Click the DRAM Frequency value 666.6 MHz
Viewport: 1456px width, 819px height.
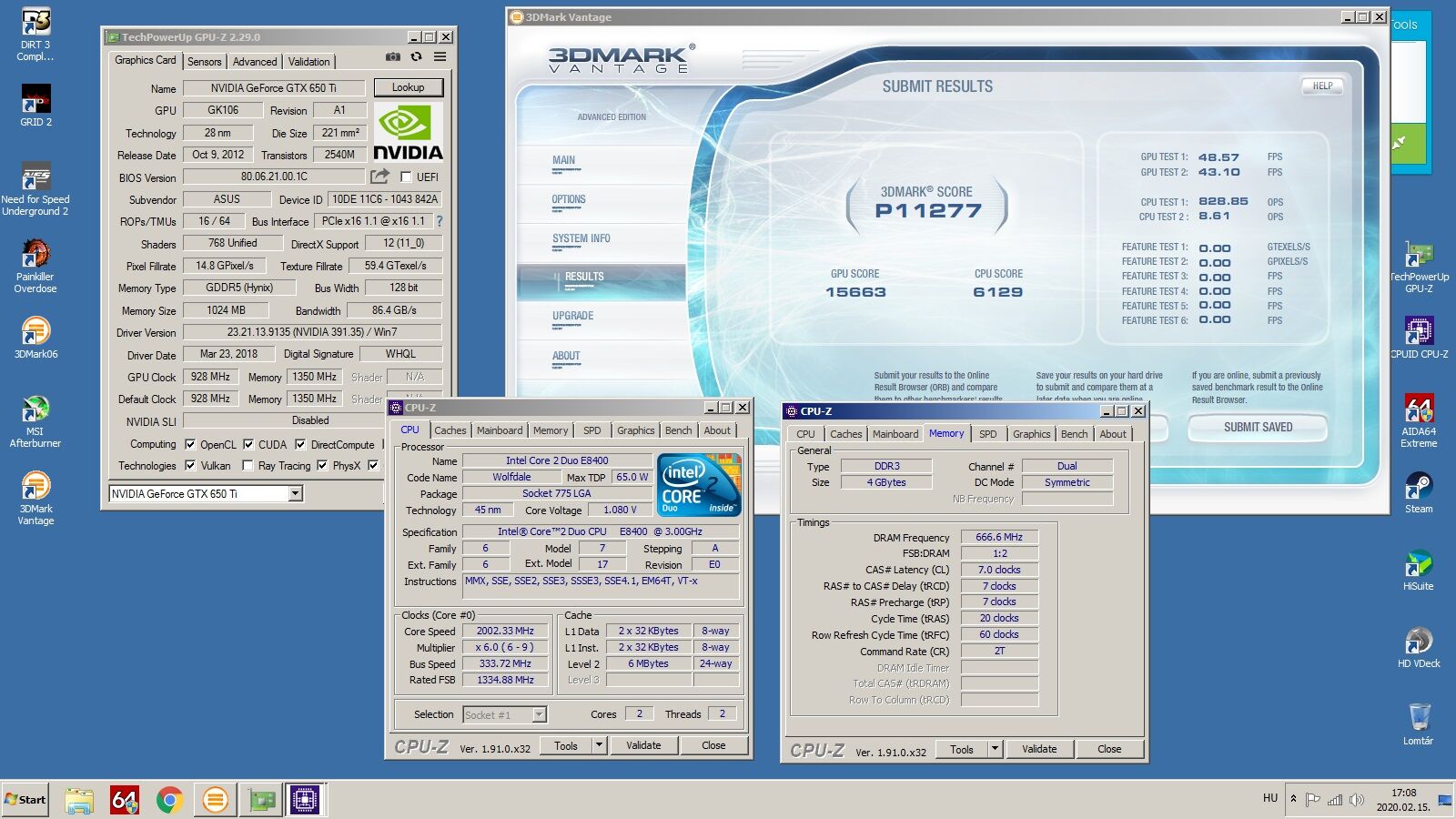[999, 537]
